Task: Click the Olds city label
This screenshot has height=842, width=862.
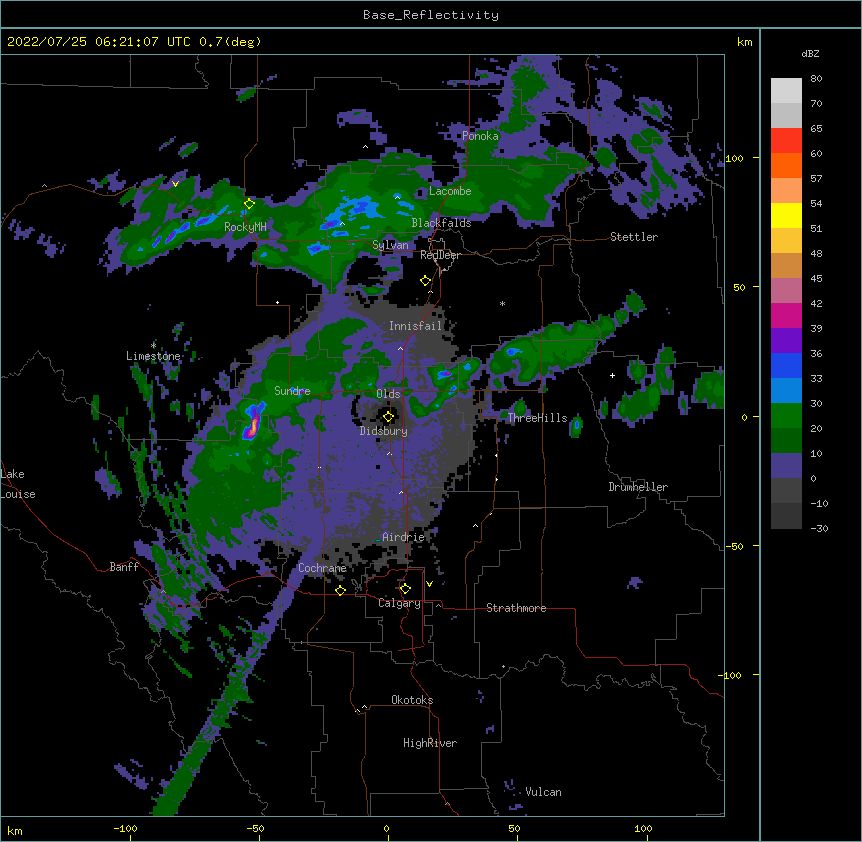Action: click(388, 394)
